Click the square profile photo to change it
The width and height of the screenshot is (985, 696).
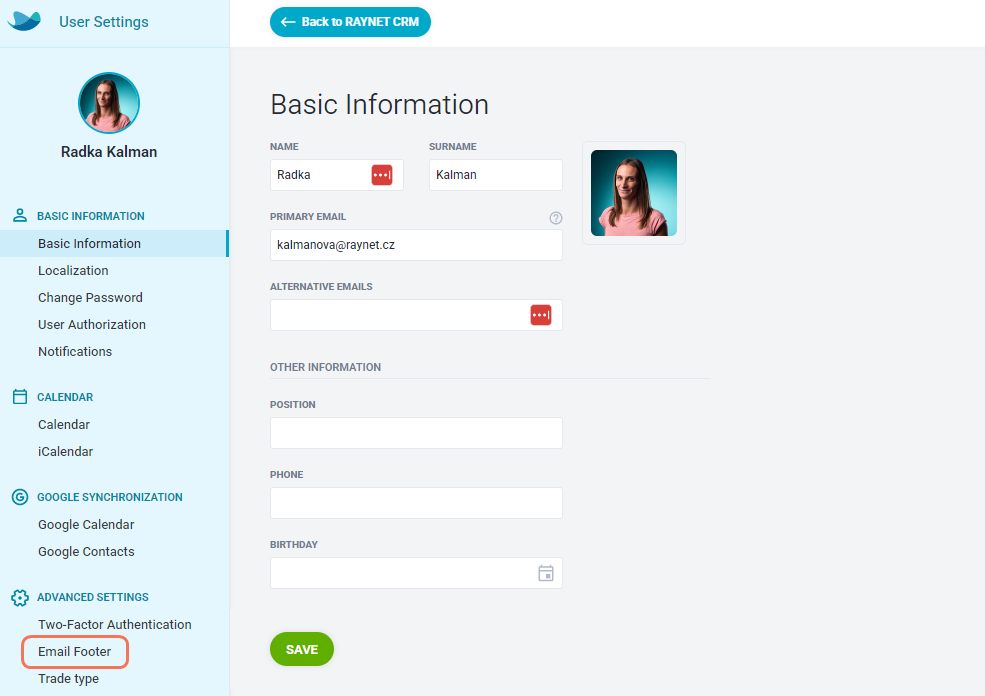[634, 193]
